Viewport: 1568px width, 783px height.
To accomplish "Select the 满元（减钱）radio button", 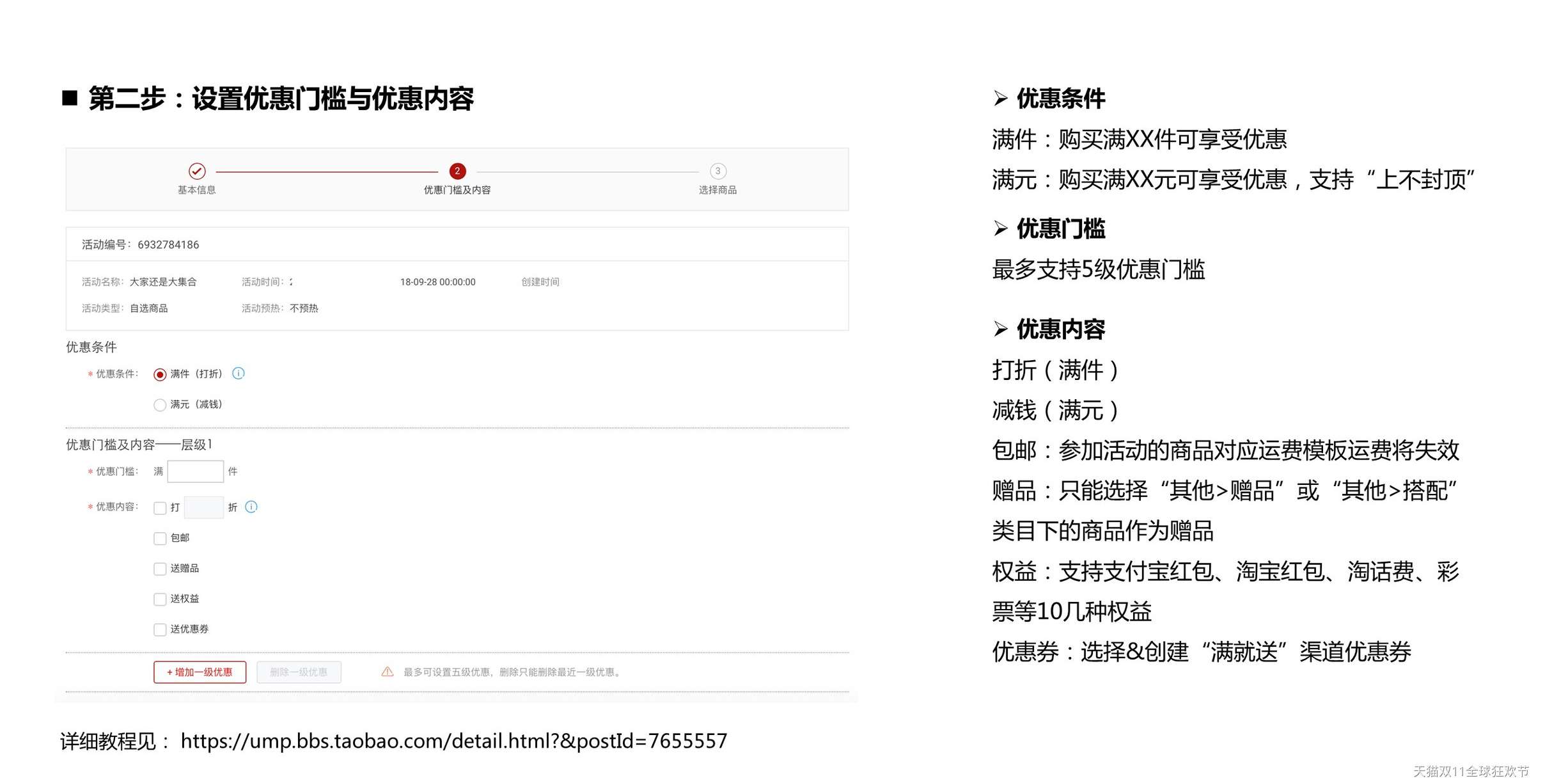I will click(x=160, y=405).
